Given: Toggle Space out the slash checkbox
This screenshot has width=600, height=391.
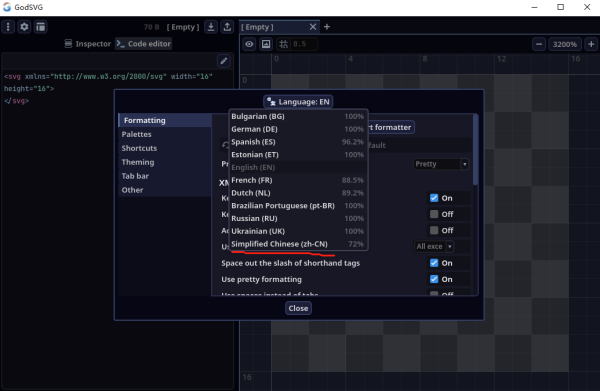Looking at the screenshot, I should coord(434,263).
